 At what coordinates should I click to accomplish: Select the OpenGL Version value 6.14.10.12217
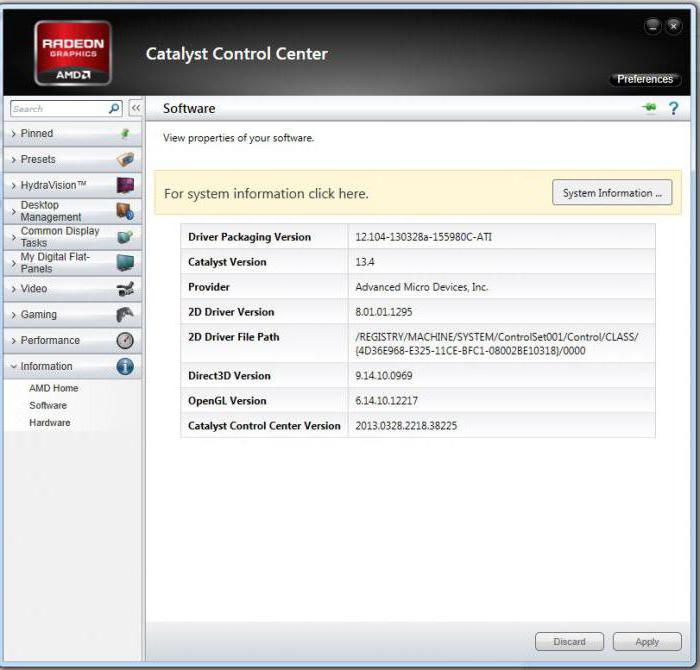[x=387, y=401]
